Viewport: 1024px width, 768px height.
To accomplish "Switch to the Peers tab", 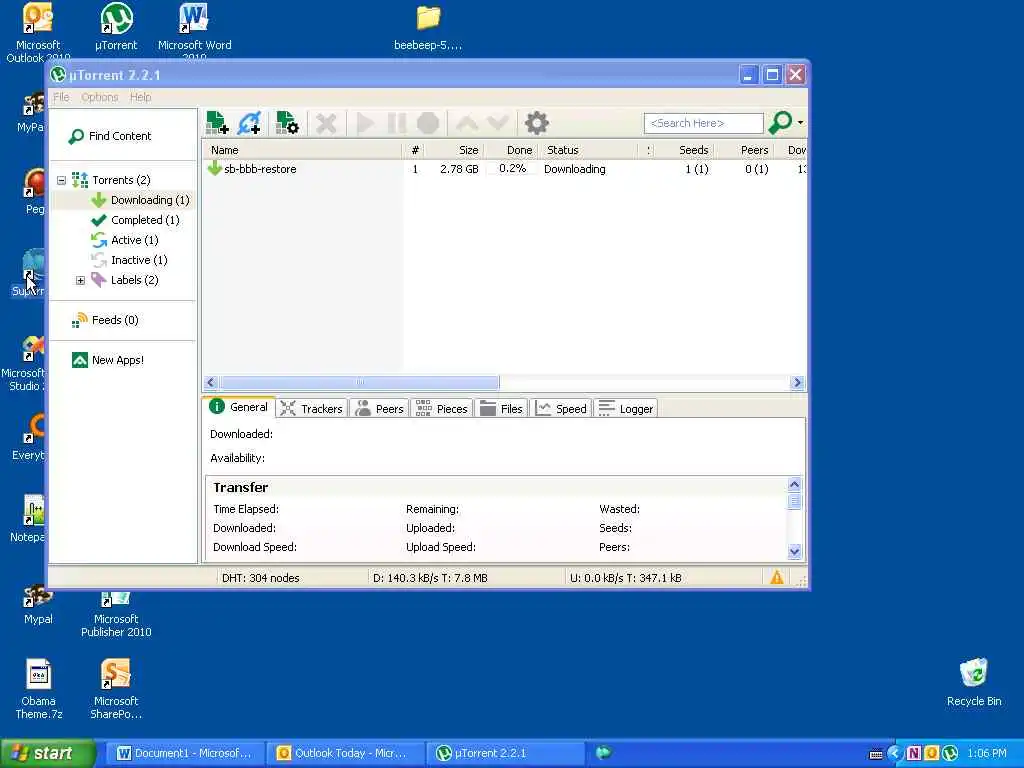I will 379,409.
